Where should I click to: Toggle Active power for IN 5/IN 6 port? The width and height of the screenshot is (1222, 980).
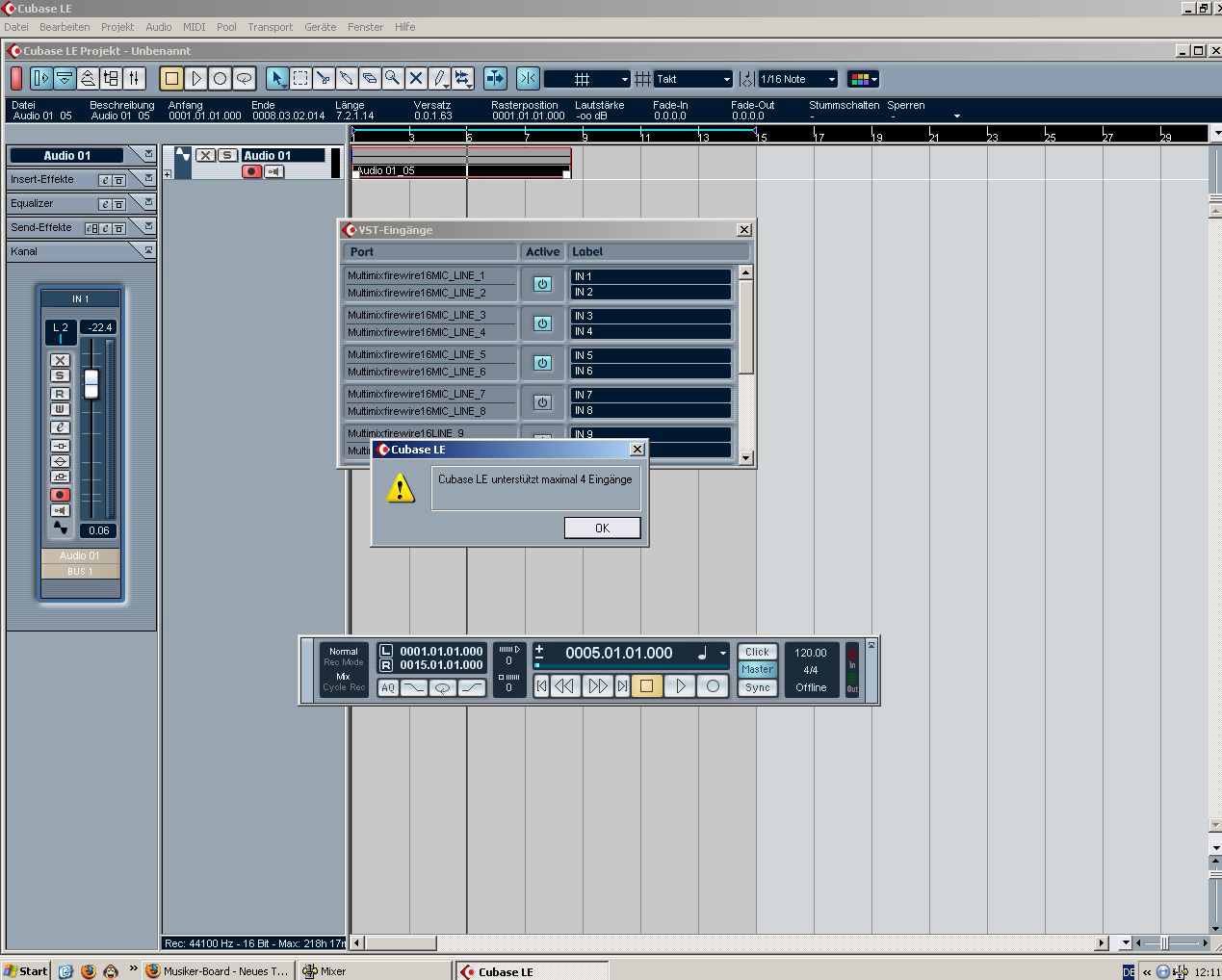[542, 363]
